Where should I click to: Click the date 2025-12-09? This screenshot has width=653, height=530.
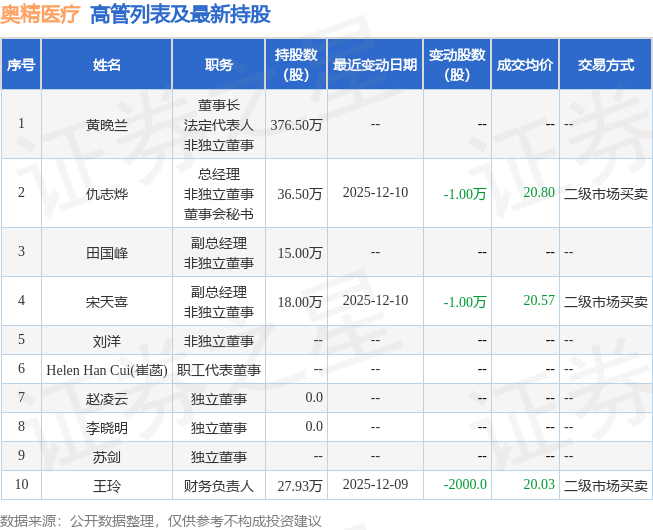[375, 484]
